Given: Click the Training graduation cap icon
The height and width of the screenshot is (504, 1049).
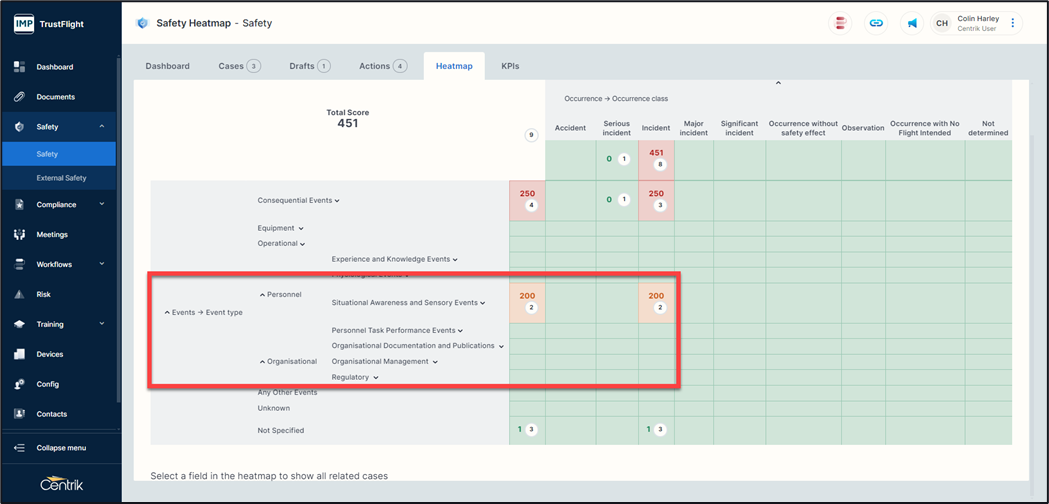Looking at the screenshot, I should 19,325.
